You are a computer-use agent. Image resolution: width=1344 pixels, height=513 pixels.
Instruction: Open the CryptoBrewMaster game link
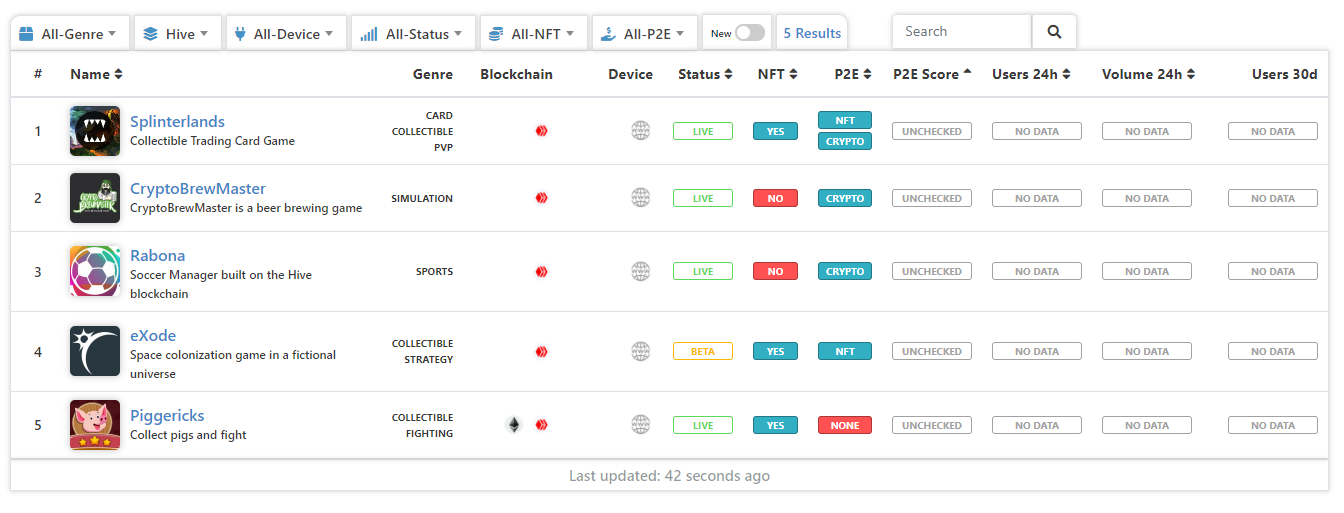198,189
